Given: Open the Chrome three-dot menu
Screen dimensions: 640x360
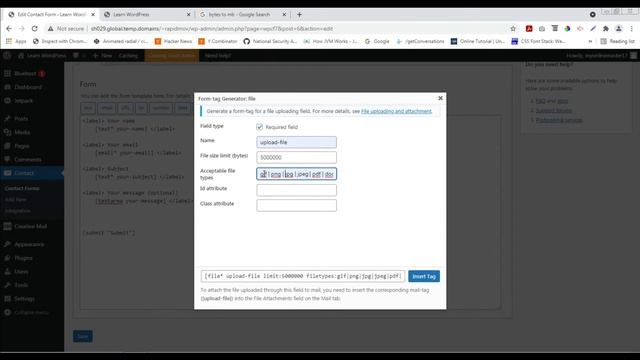Looking at the screenshot, I should pos(631,29).
